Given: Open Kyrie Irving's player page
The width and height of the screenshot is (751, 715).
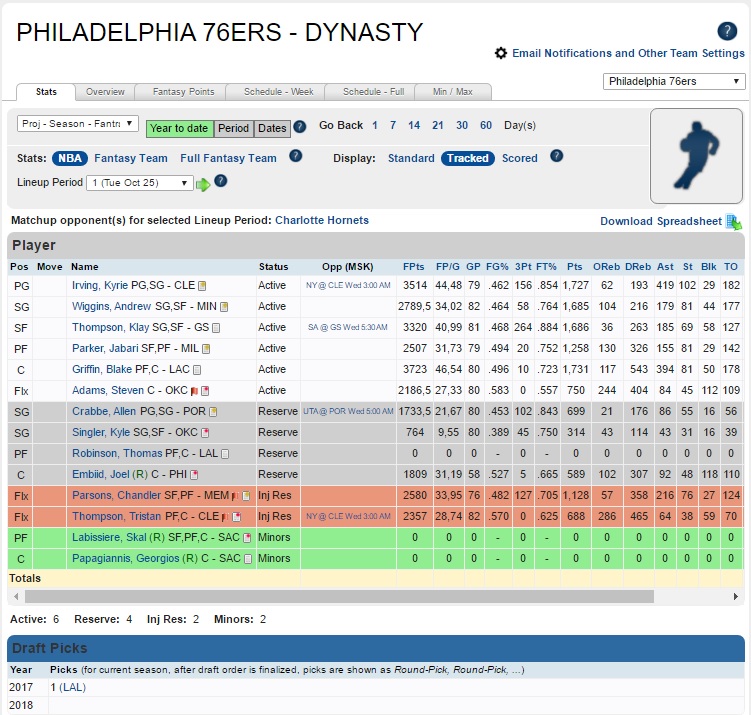Looking at the screenshot, I should coord(100,285).
